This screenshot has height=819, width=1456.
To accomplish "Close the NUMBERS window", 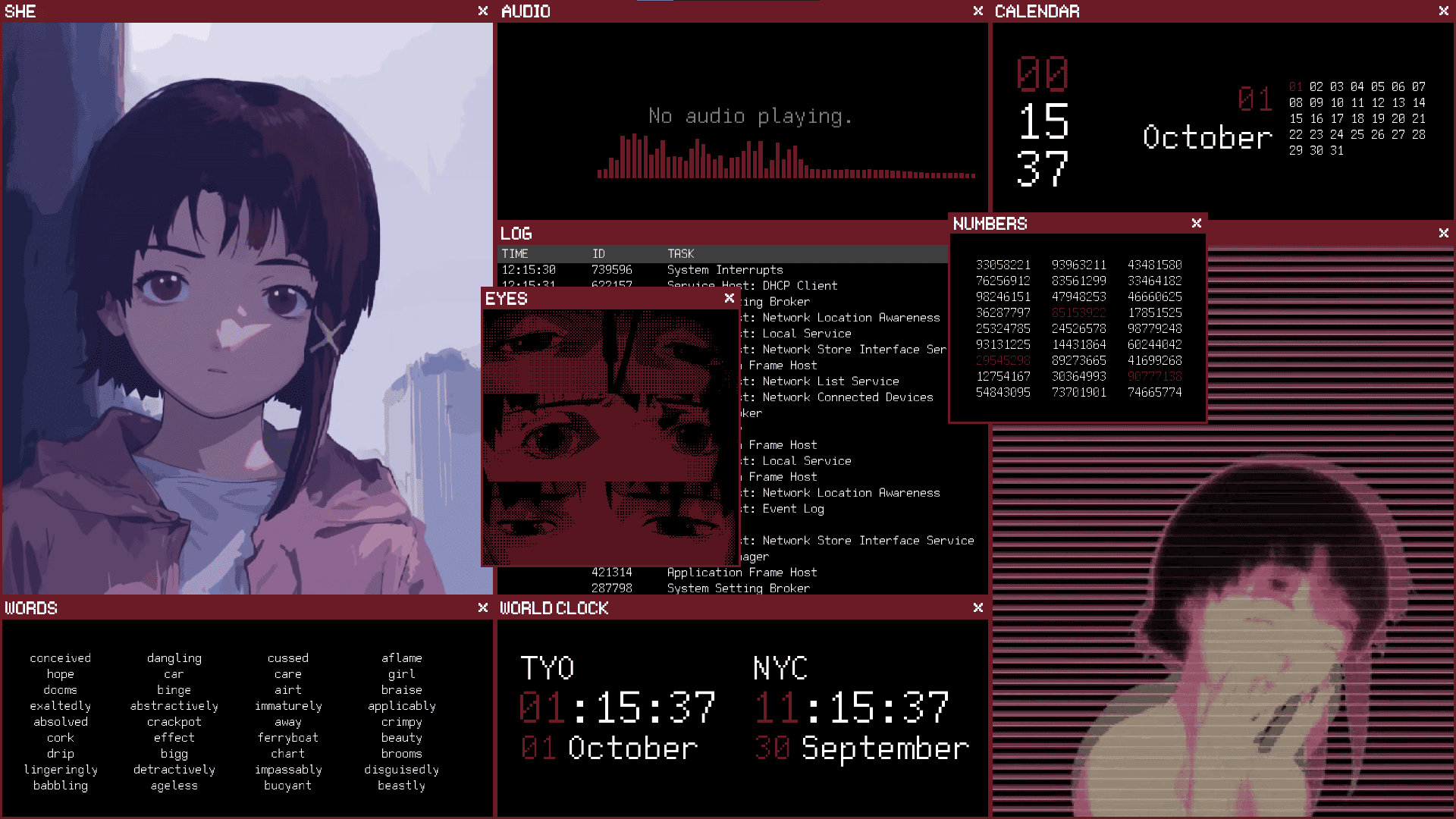I will (1197, 223).
